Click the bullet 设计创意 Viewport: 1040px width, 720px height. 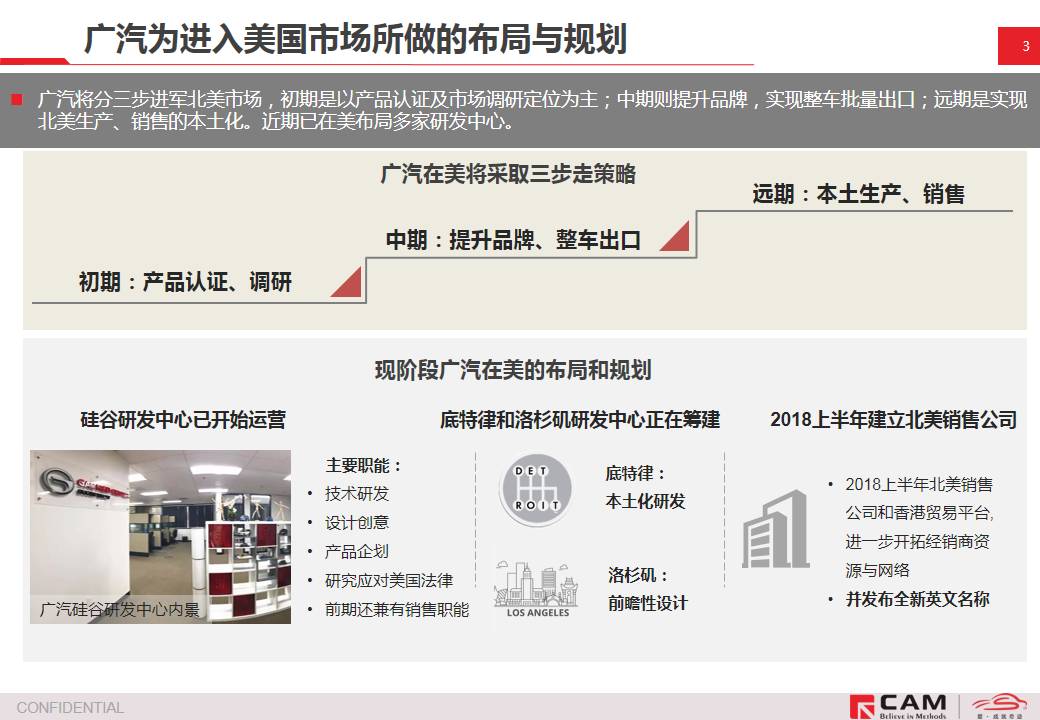coord(357,522)
